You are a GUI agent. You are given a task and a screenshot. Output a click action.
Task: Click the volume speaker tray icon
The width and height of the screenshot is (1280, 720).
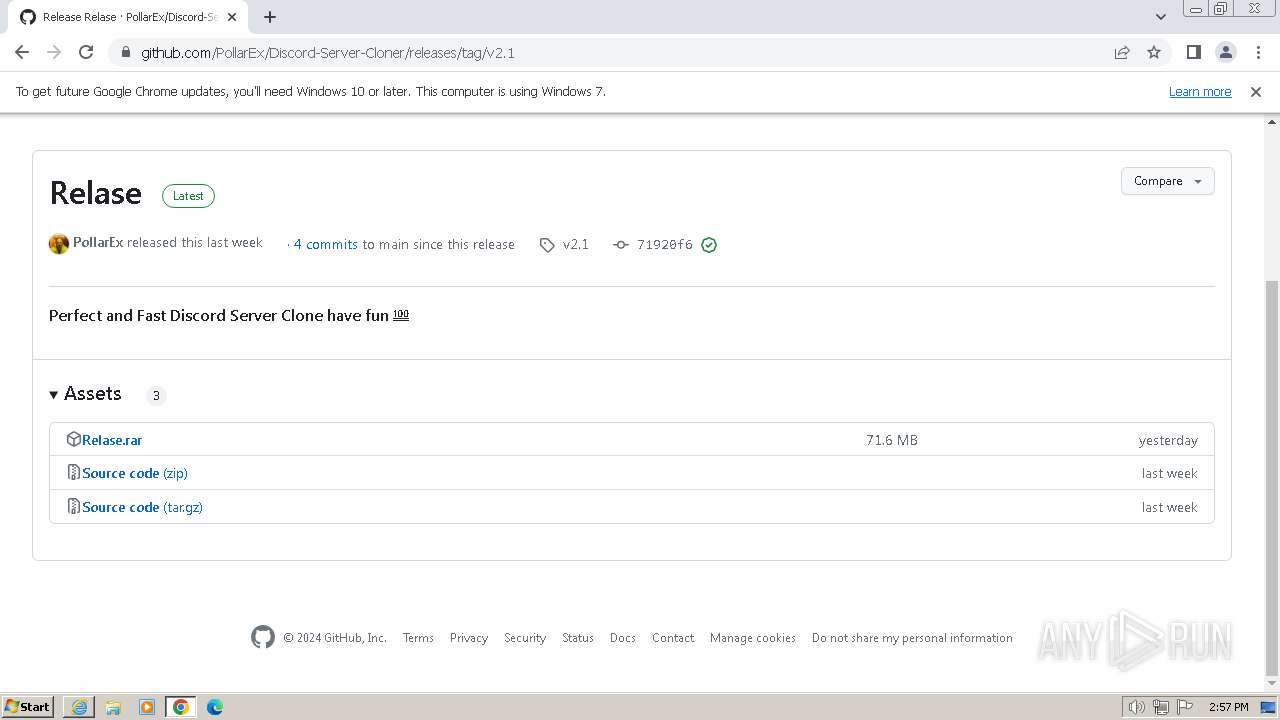1136,707
